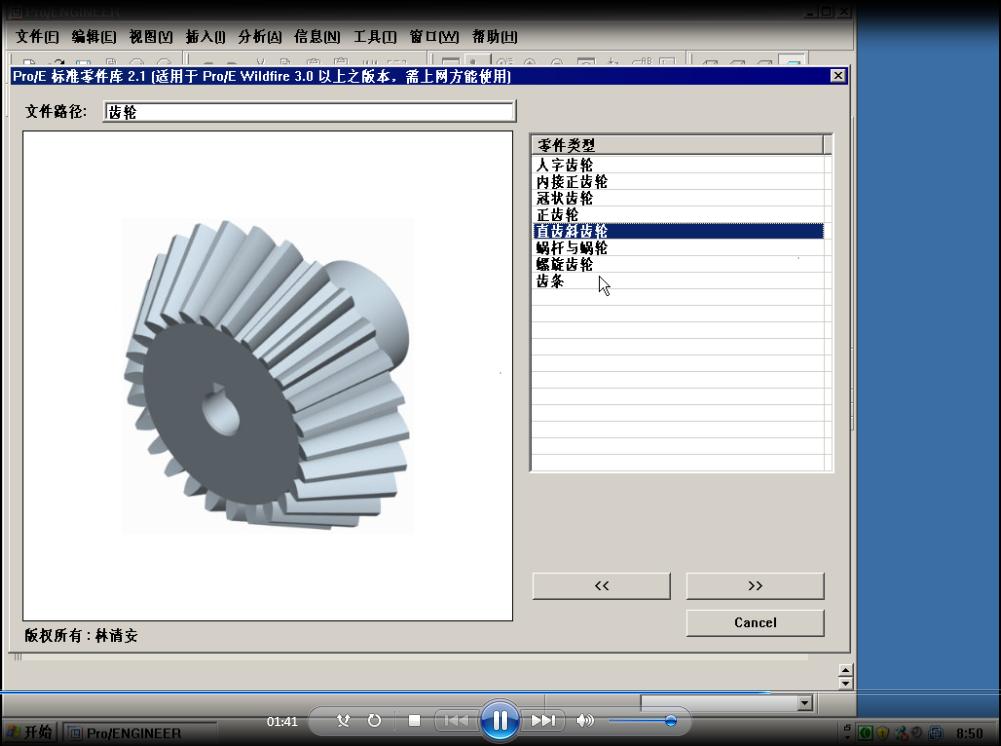
Task: Click in the 文件路径 path field
Action: tap(310, 112)
